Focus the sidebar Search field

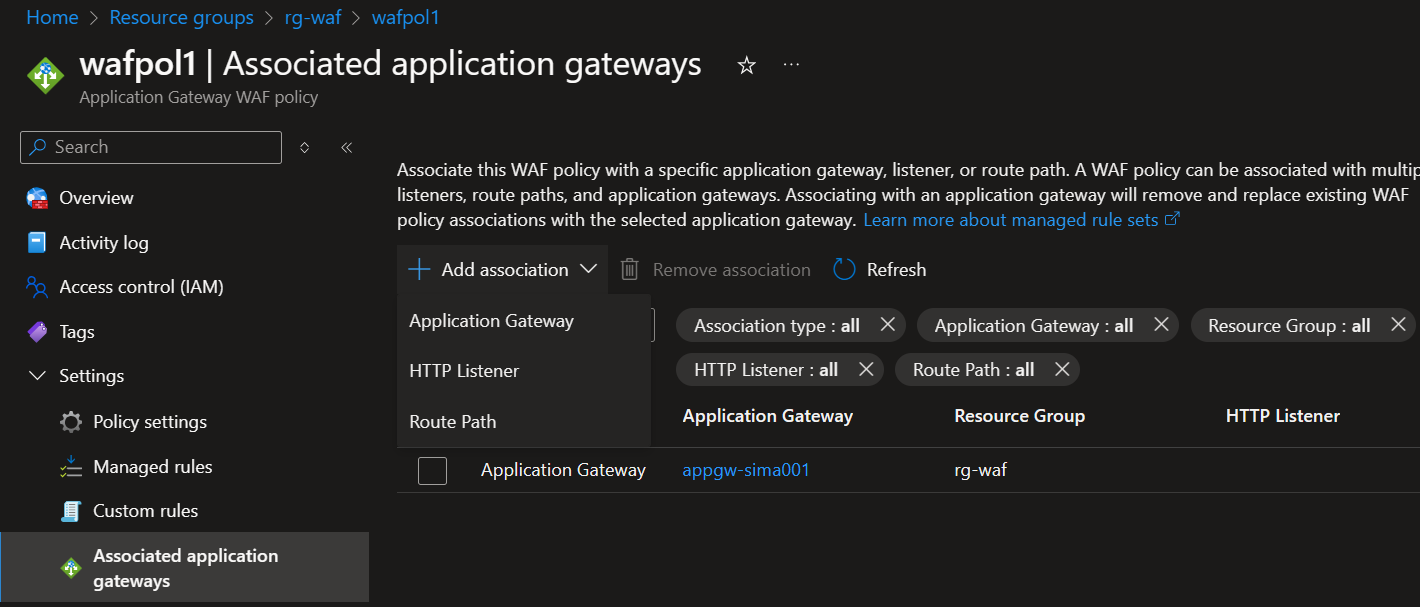[151, 147]
